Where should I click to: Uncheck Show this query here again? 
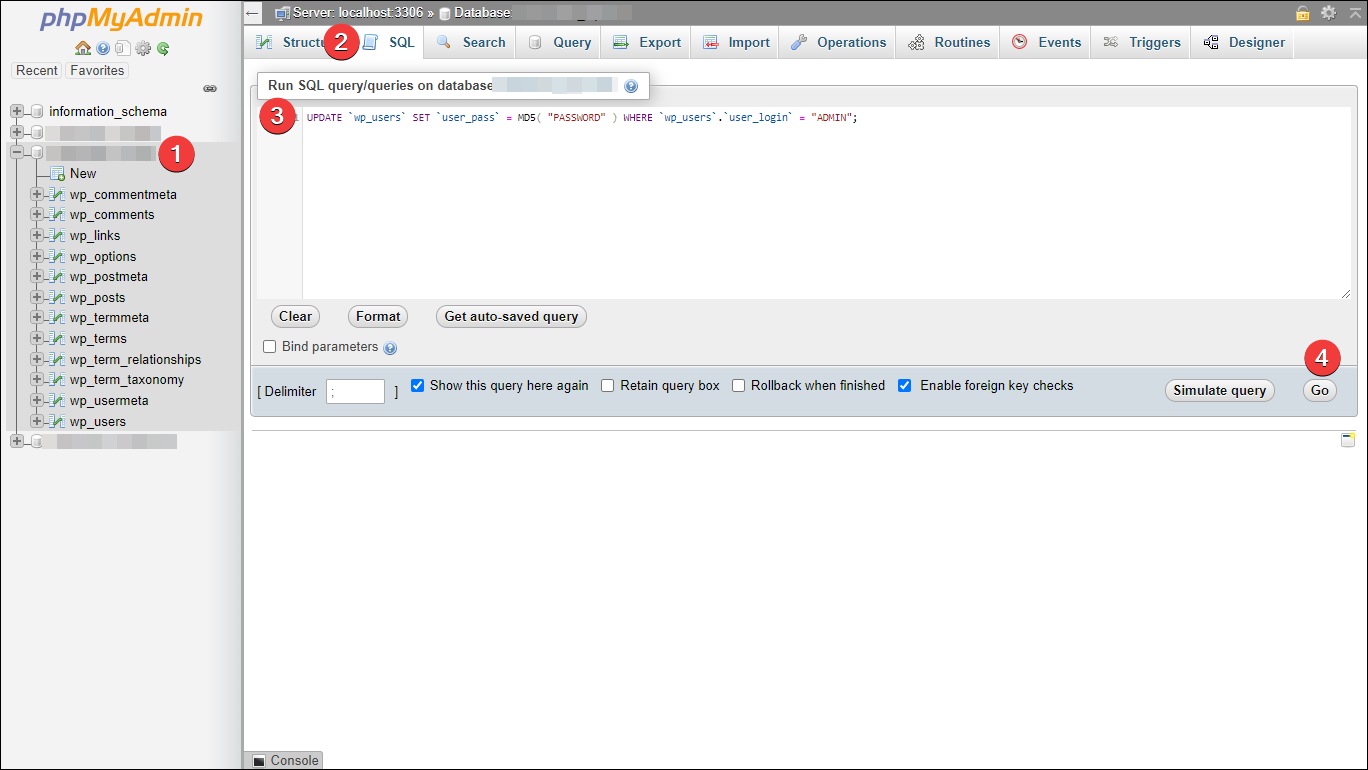click(418, 385)
